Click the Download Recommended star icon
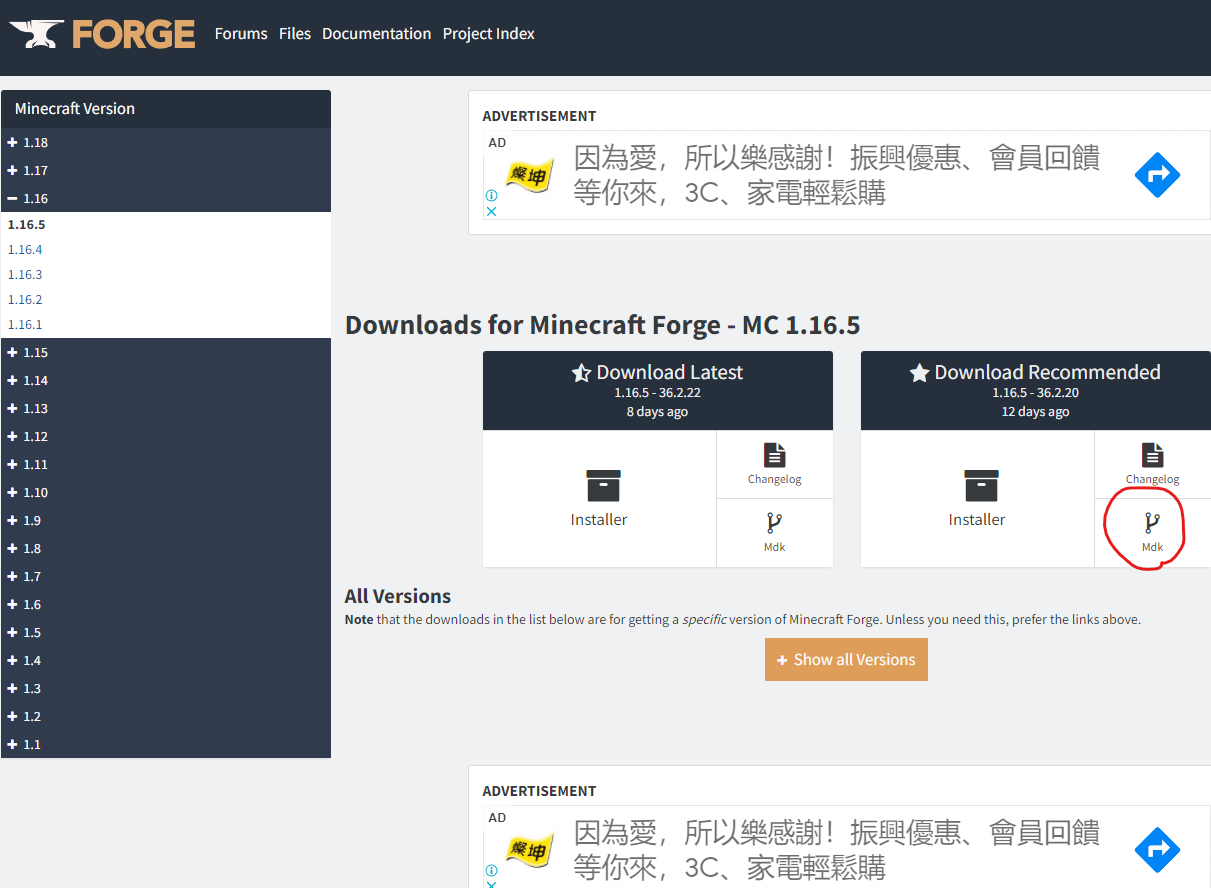 (919, 373)
